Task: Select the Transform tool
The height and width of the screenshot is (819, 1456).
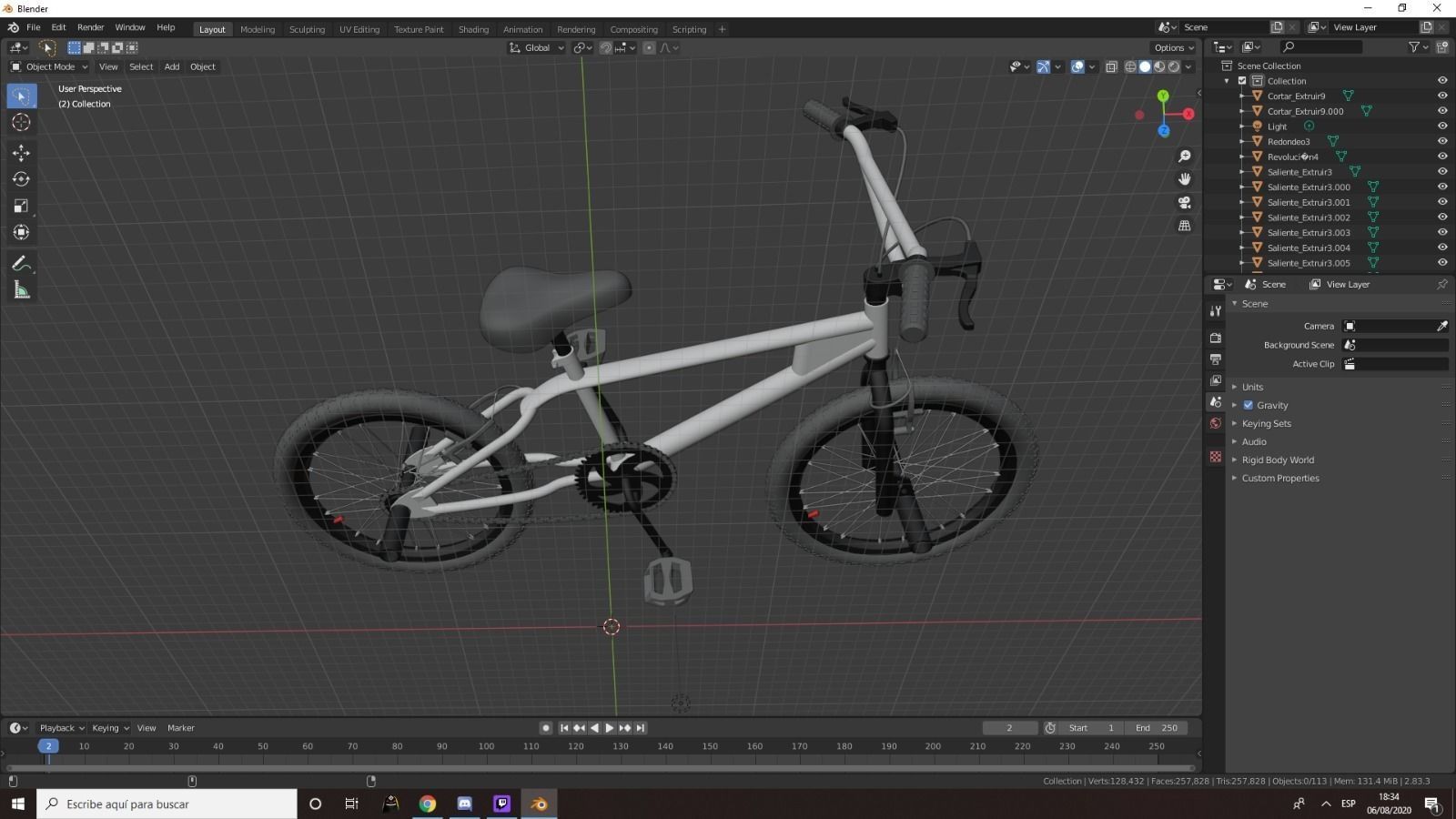Action: 21,232
